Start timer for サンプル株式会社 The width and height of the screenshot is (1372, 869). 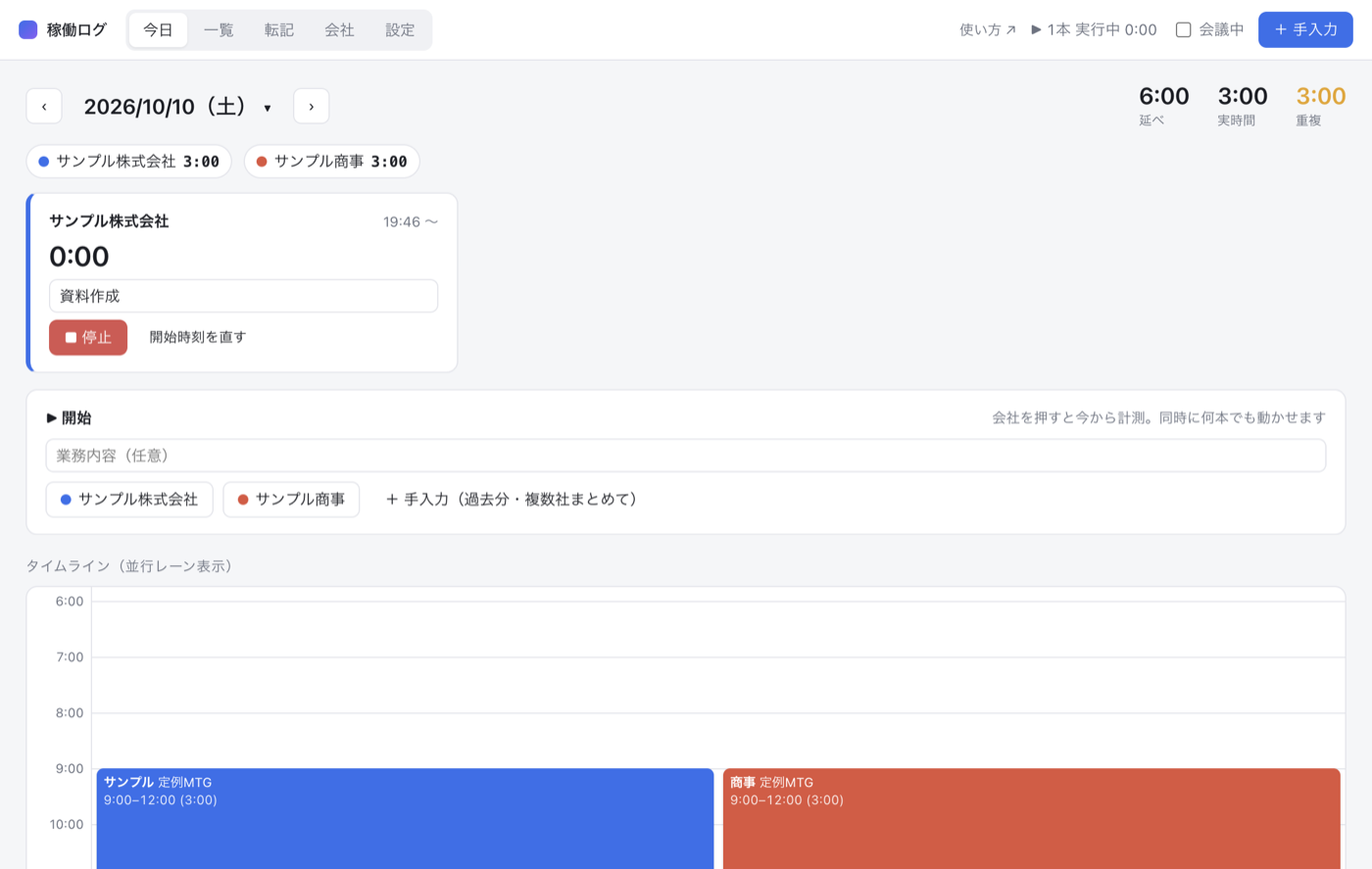[x=129, y=500]
